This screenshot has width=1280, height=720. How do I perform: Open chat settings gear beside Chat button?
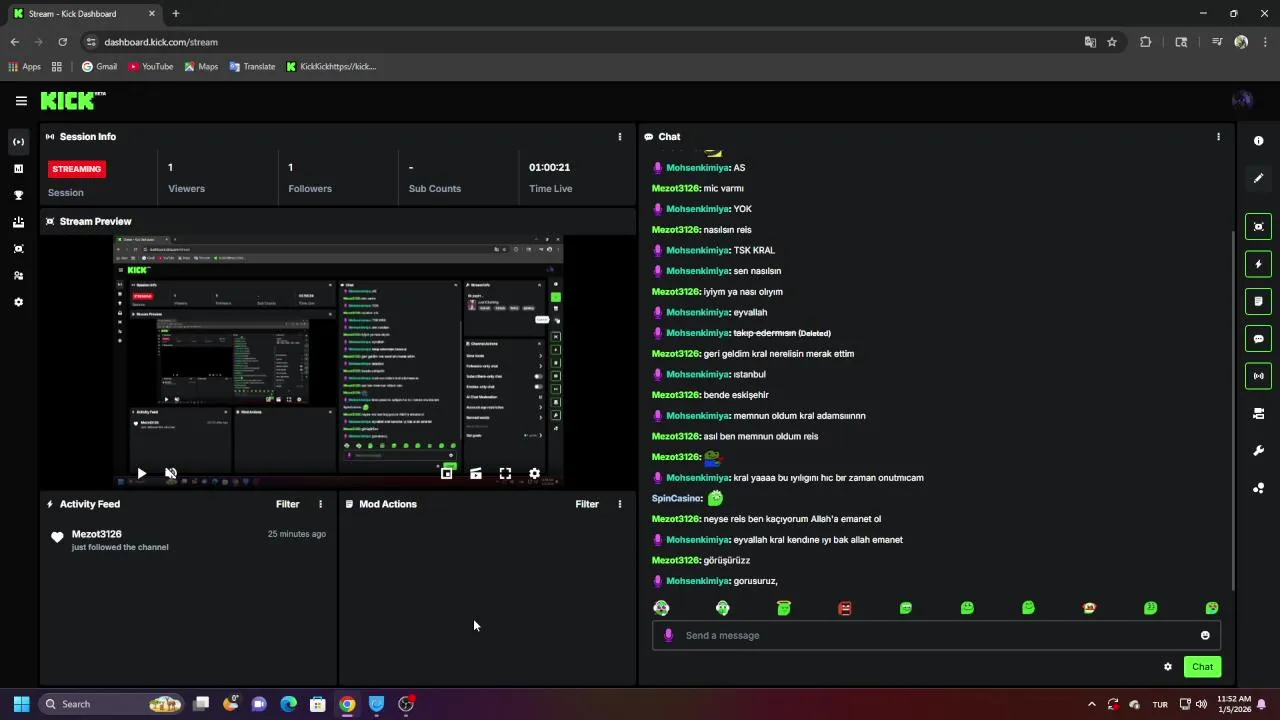pos(1167,667)
